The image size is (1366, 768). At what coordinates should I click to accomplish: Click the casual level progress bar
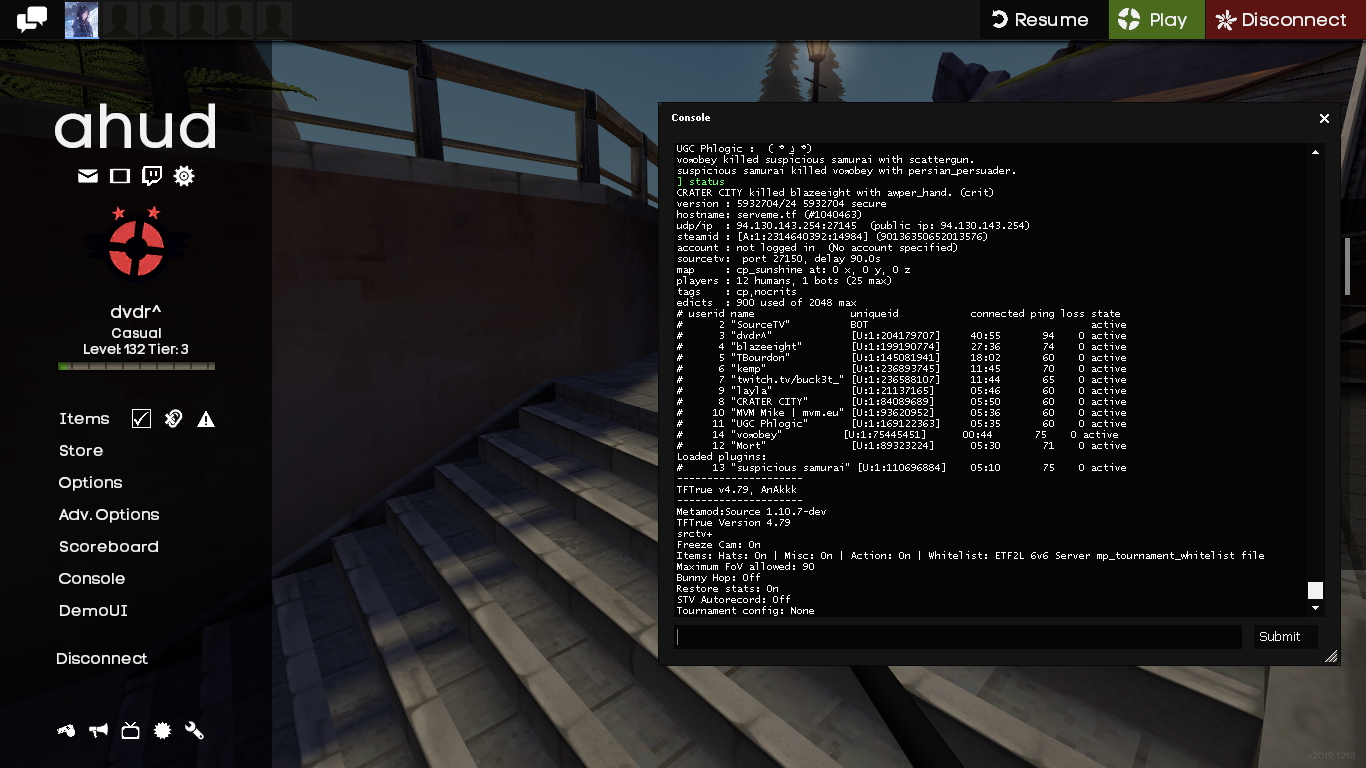tap(136, 366)
